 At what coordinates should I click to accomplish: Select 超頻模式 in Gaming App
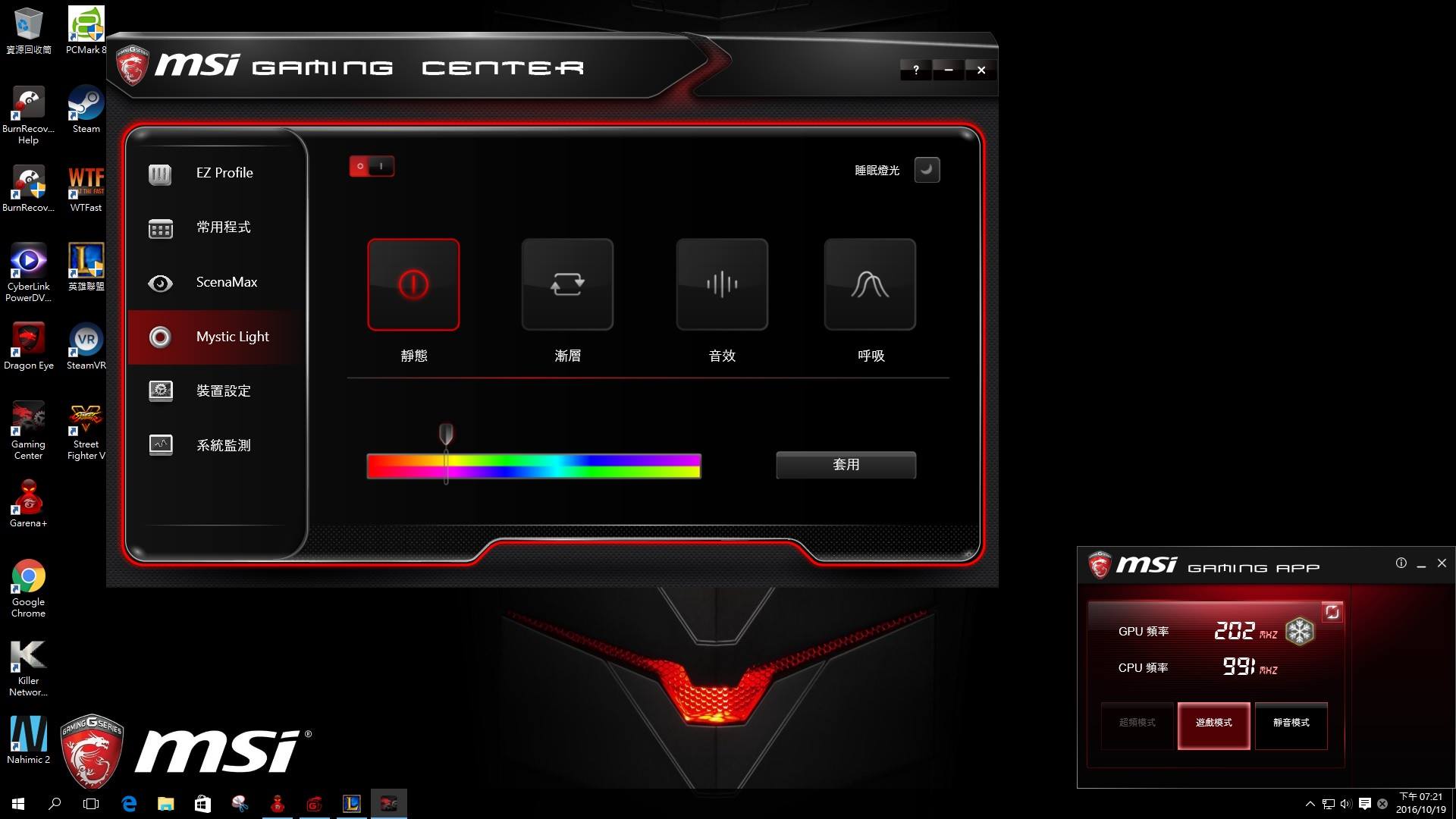coord(1137,726)
